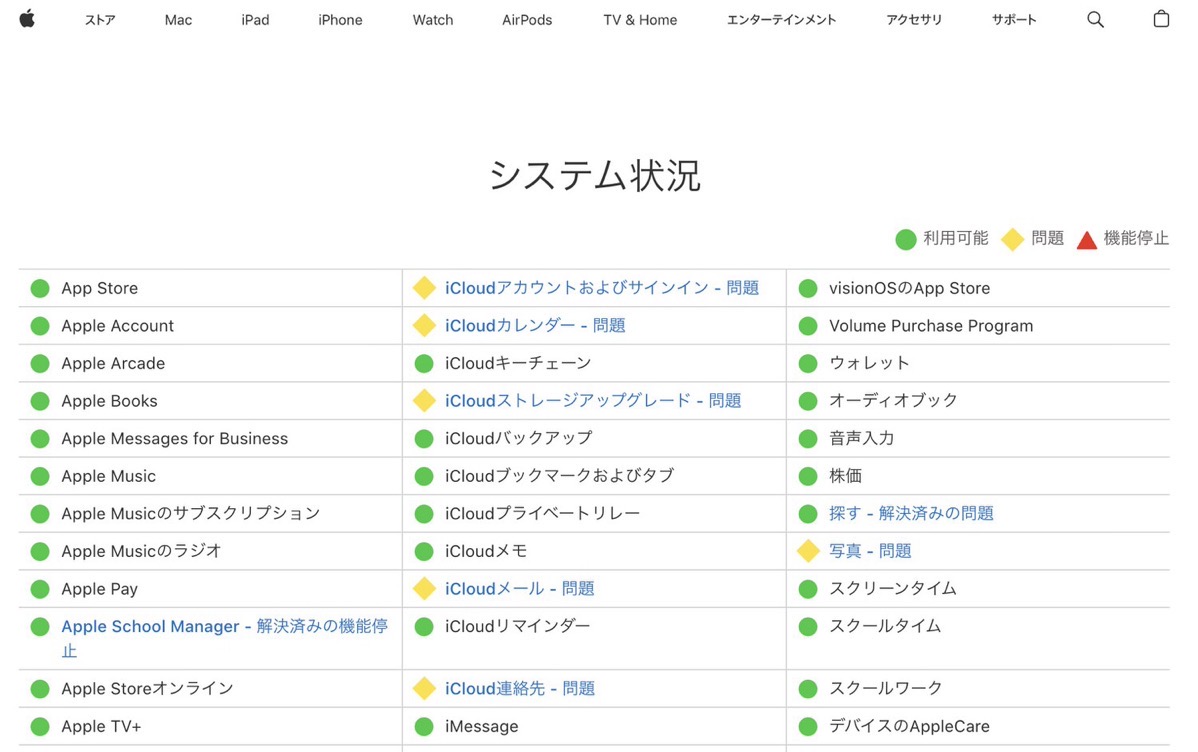This screenshot has height=752, width=1198.
Task: Click yellow diamond beside iCloudメール
Action: click(424, 588)
